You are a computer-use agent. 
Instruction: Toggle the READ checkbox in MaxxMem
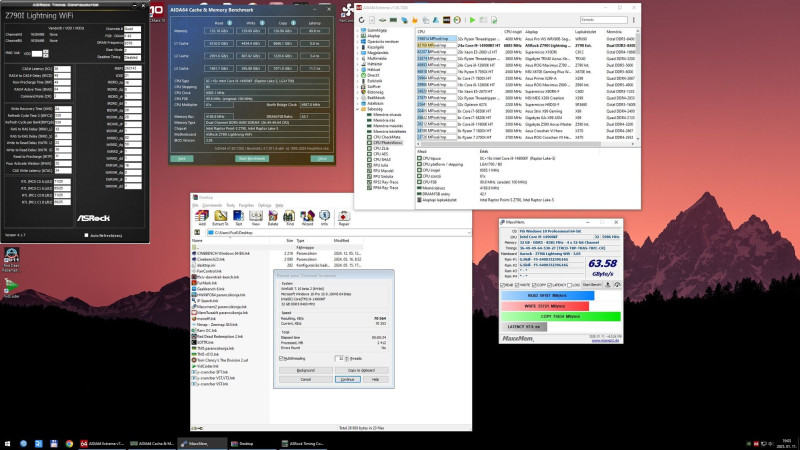click(502, 285)
